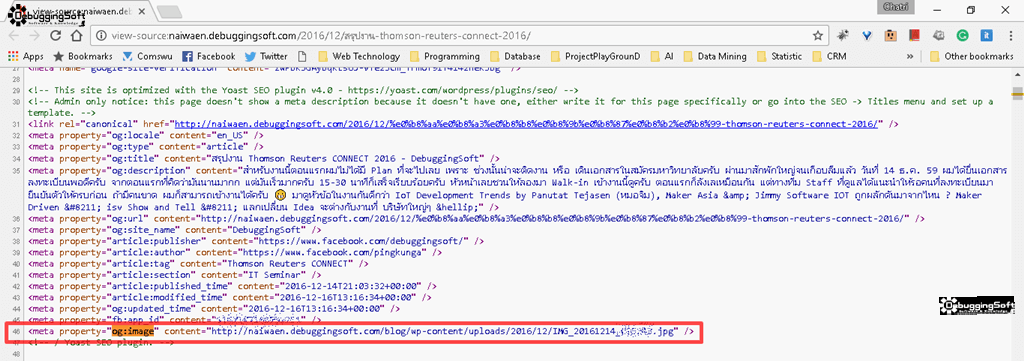Expand the CRM bookmarks folder

click(829, 56)
